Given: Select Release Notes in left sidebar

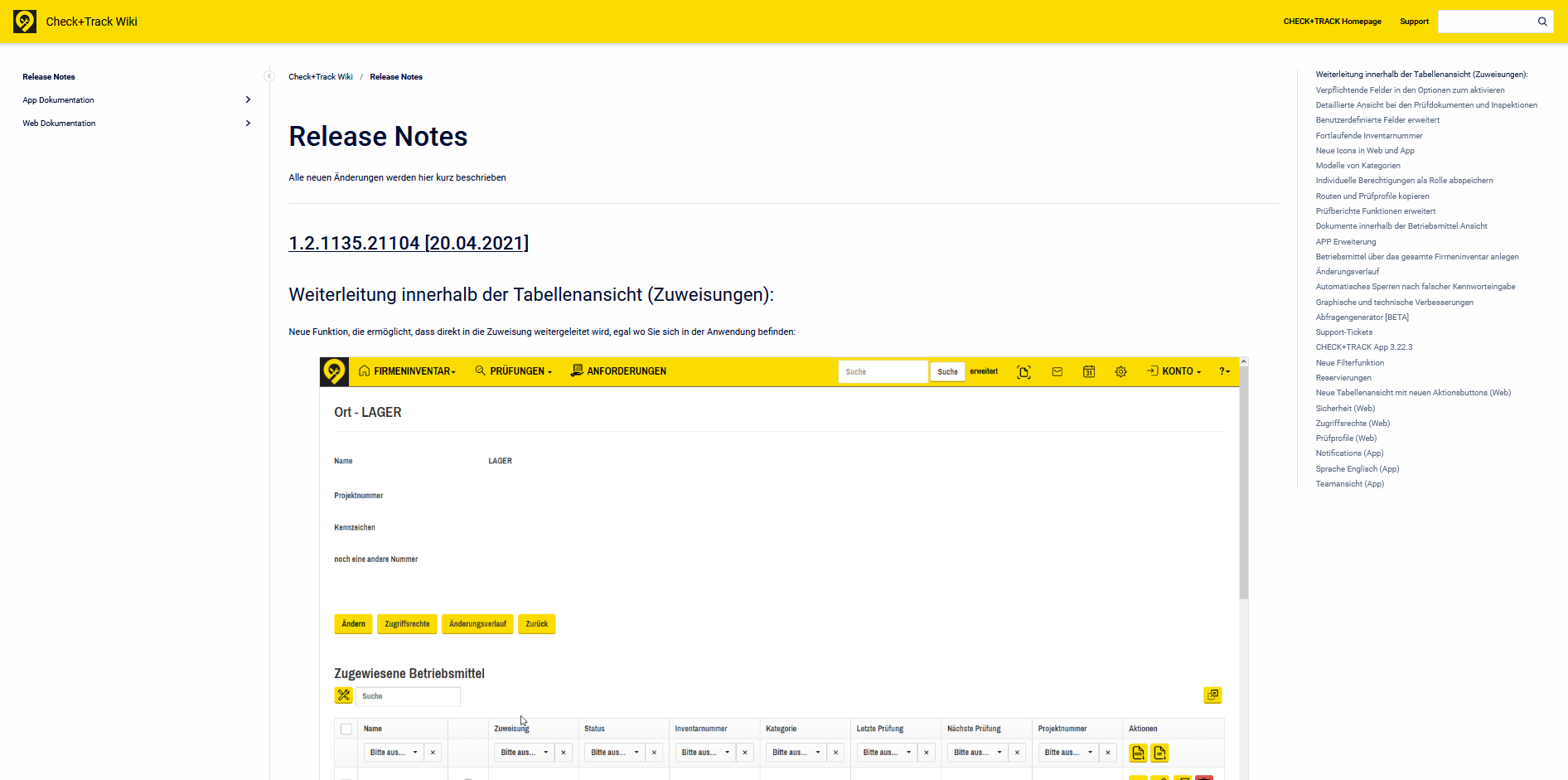Looking at the screenshot, I should point(49,76).
